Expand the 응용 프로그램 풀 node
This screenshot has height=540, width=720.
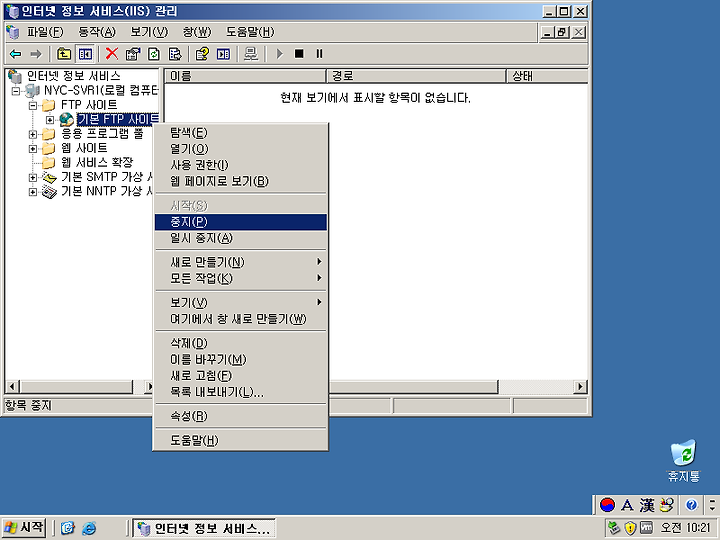[33, 135]
